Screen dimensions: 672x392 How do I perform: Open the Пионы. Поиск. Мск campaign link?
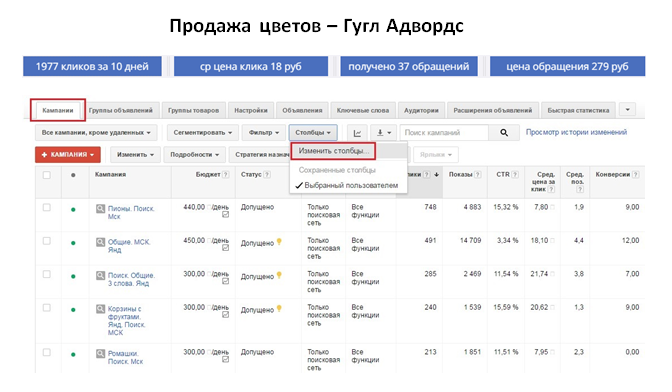[x=131, y=212]
